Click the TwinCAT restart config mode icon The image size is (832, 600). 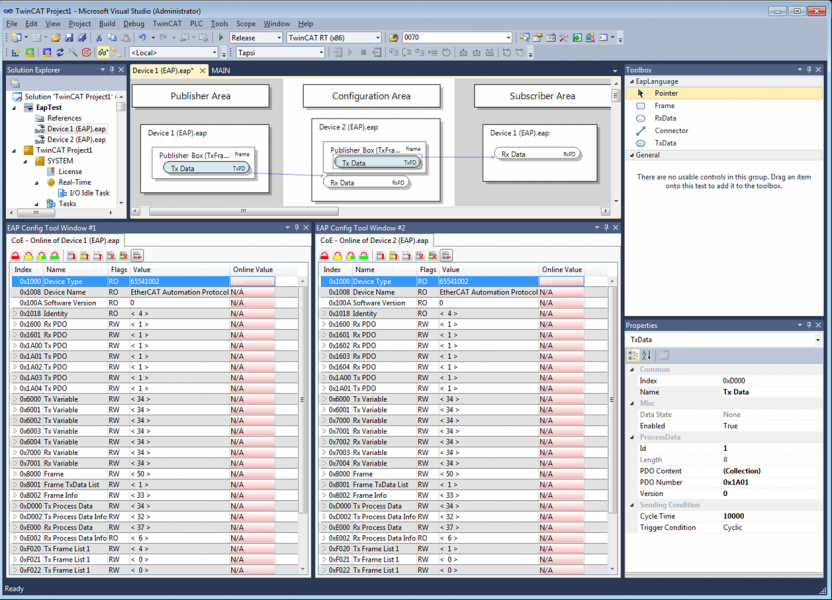[x=47, y=53]
